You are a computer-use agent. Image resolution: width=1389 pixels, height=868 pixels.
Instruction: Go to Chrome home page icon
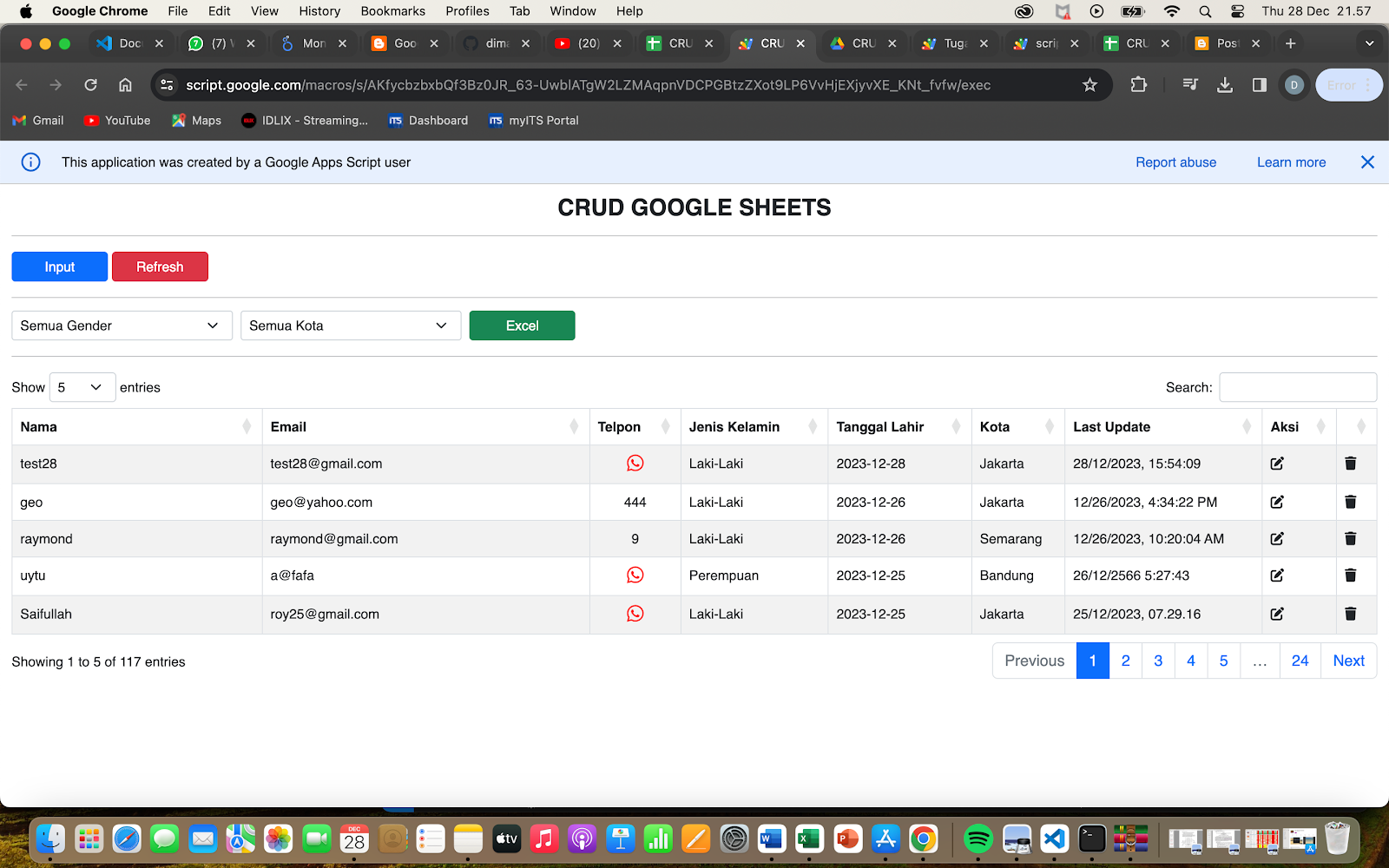click(x=125, y=85)
